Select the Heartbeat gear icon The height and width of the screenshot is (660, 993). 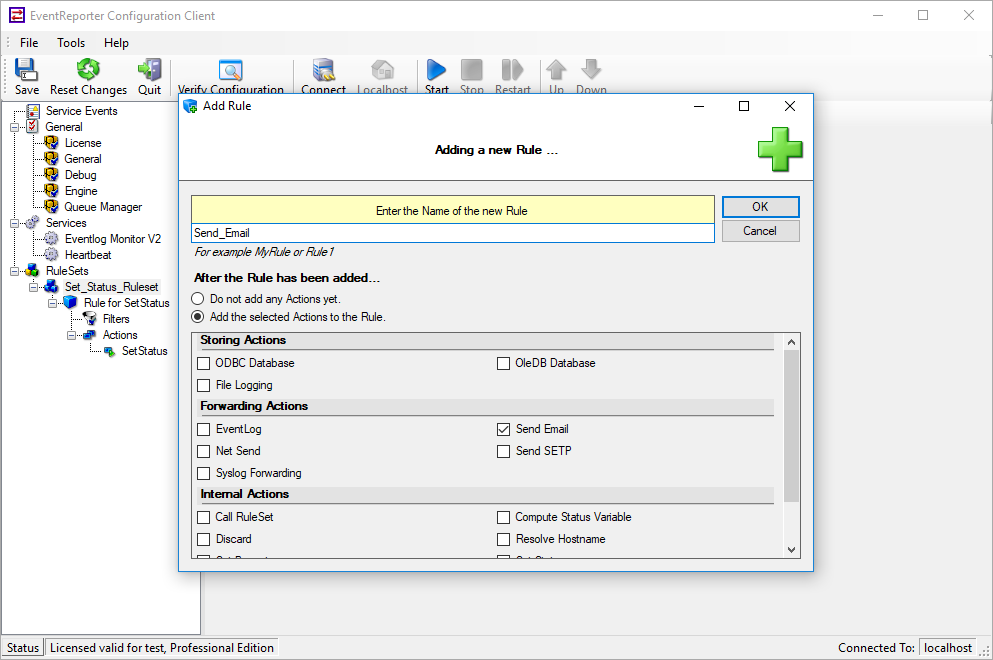coord(51,255)
